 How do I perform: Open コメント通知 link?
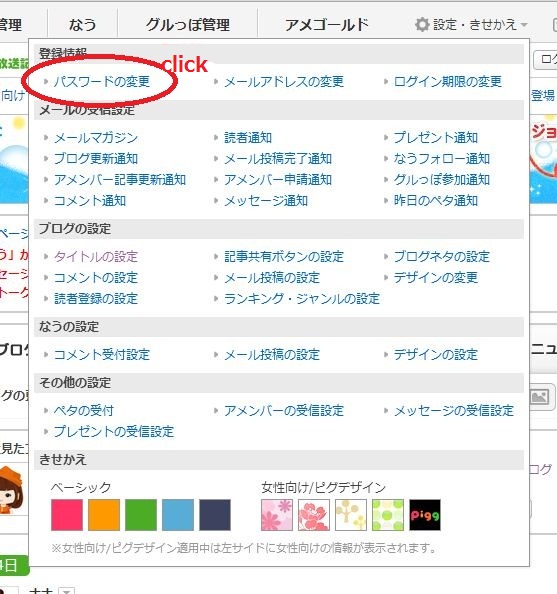90,201
